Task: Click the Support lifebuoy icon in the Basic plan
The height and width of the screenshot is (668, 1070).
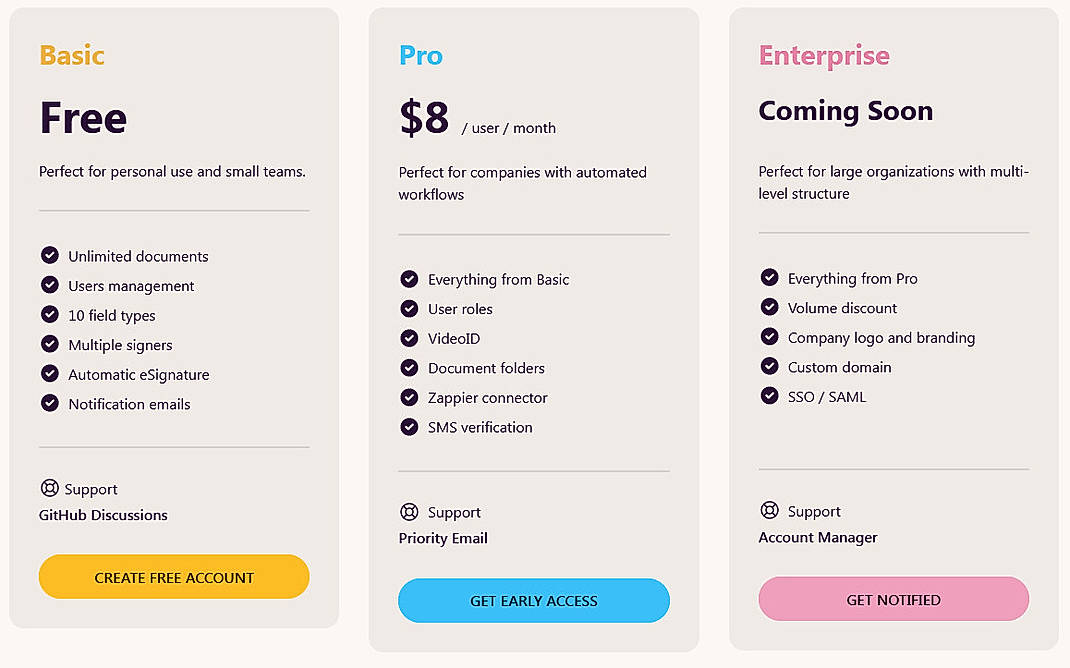Action: (x=49, y=488)
